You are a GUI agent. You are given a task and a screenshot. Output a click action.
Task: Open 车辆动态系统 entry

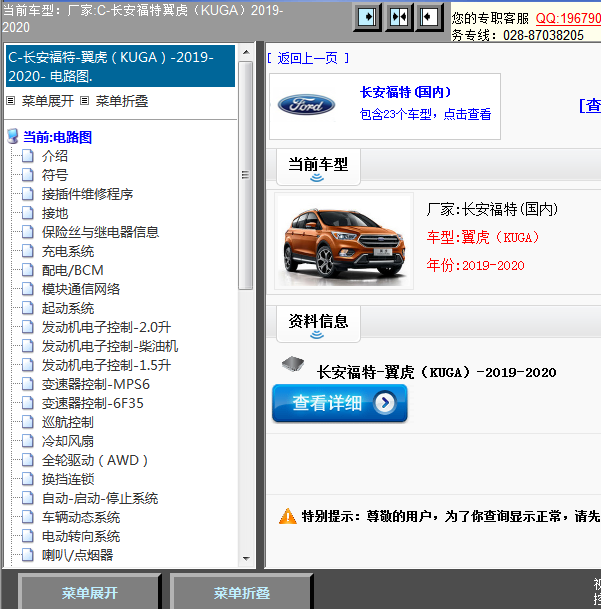81,517
